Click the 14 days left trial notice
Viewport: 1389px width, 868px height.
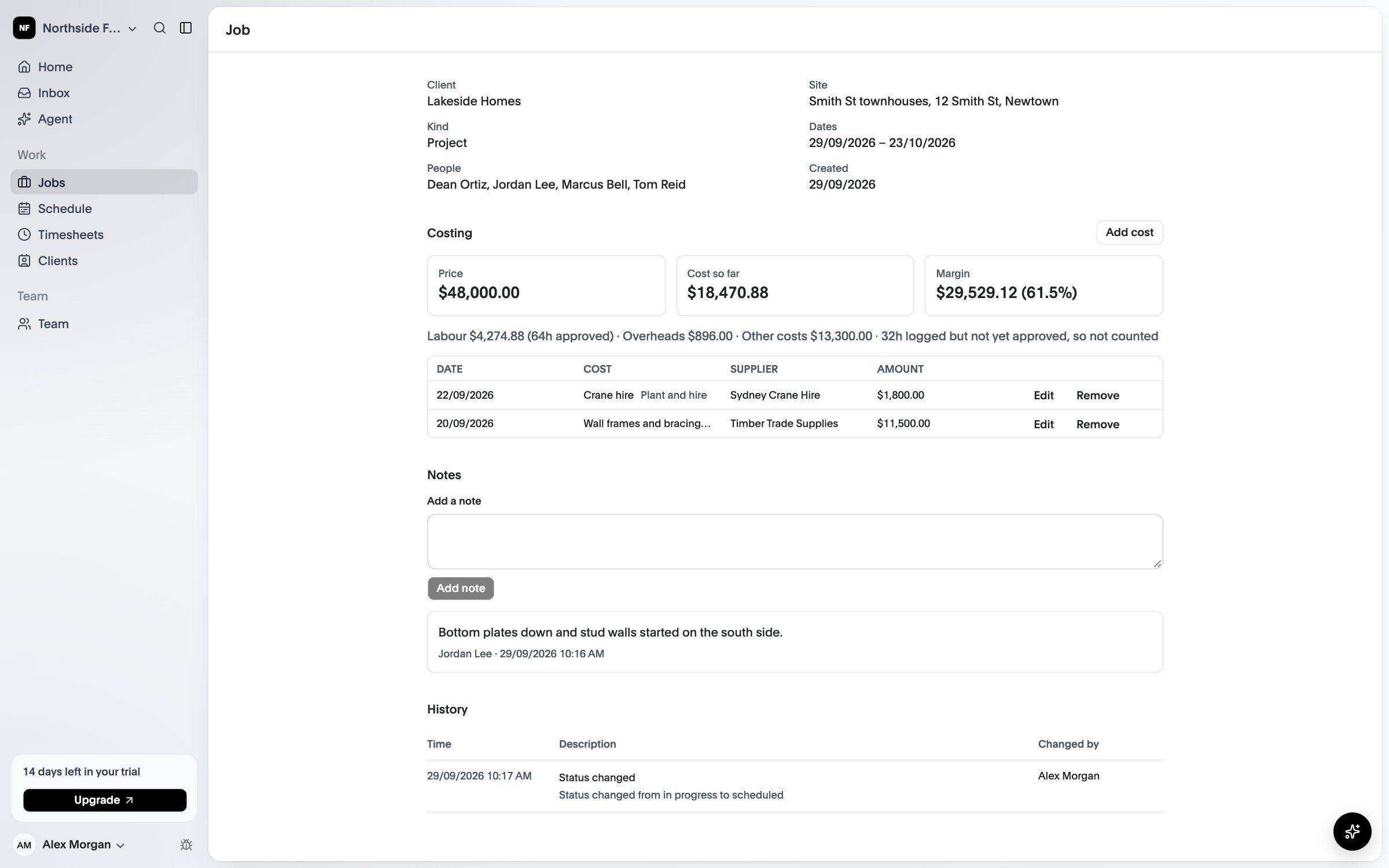click(x=82, y=771)
